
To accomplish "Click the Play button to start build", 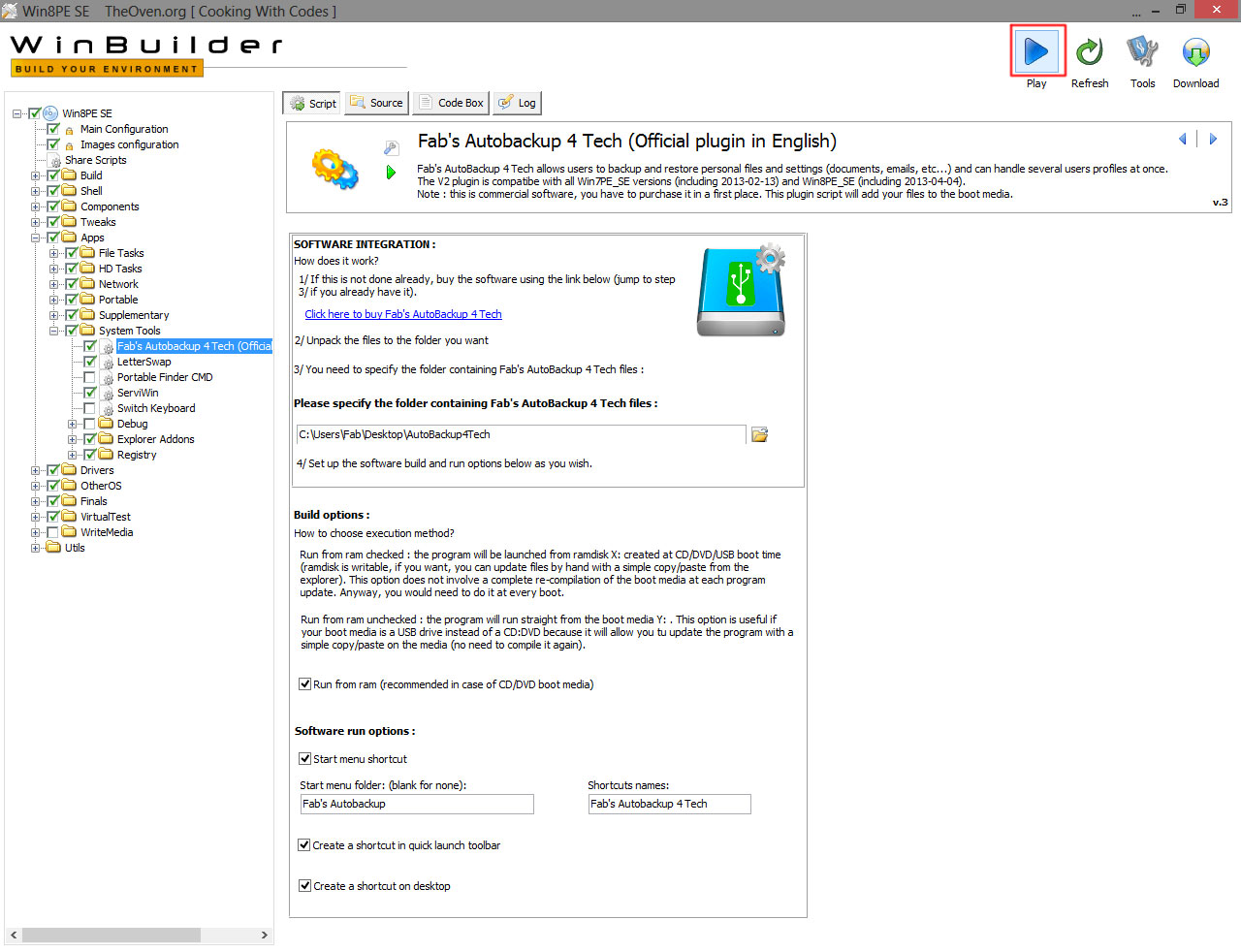I will tap(1036, 50).
